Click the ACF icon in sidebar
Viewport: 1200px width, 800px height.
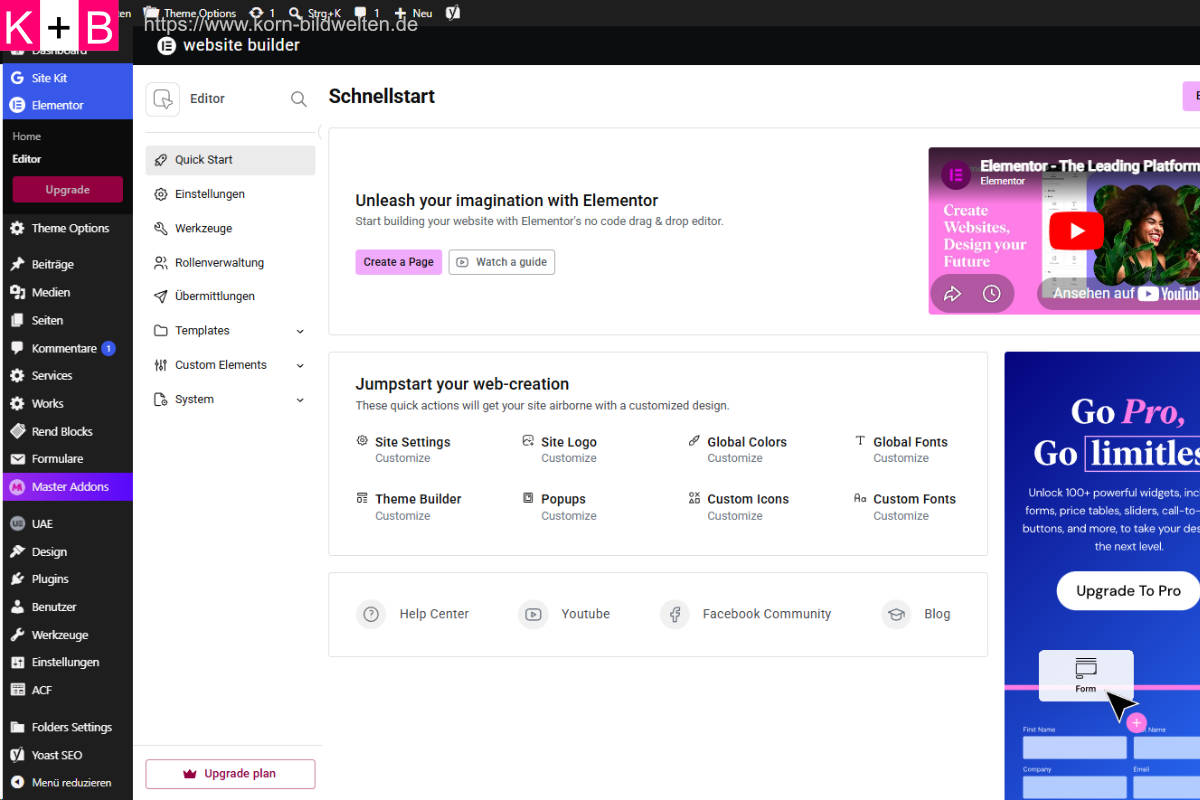pos(17,690)
